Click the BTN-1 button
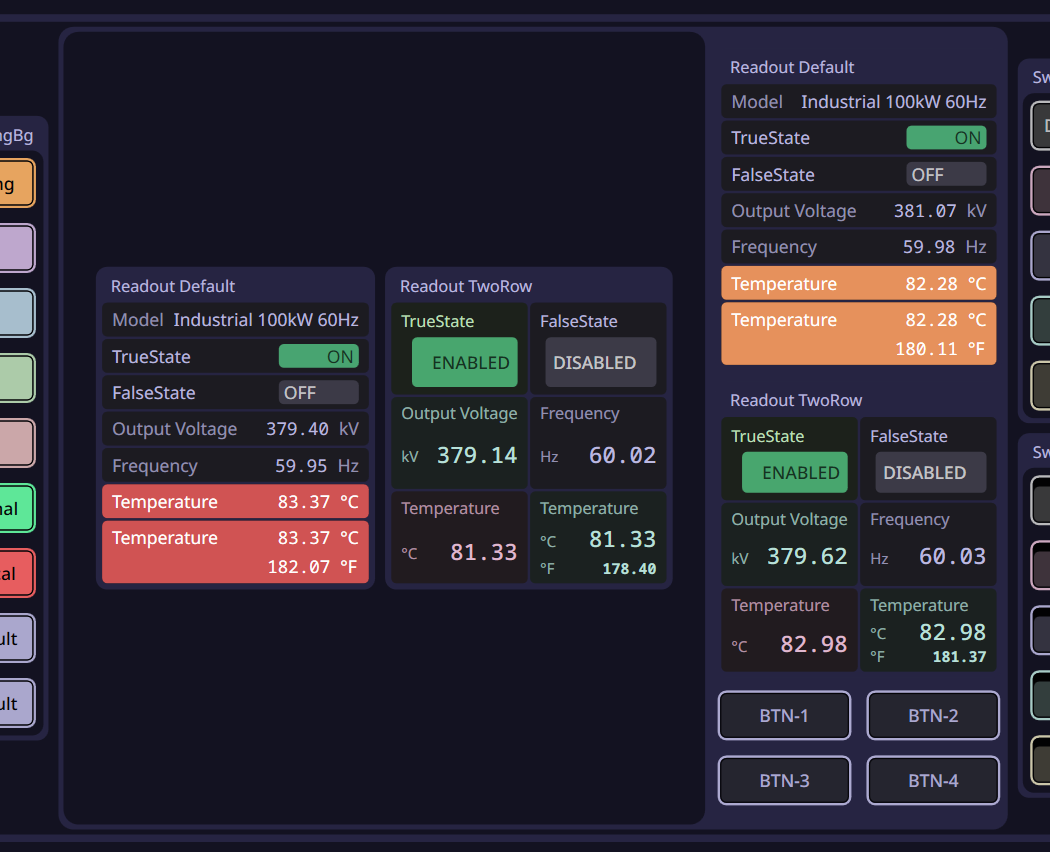The width and height of the screenshot is (1050, 852). pos(784,715)
